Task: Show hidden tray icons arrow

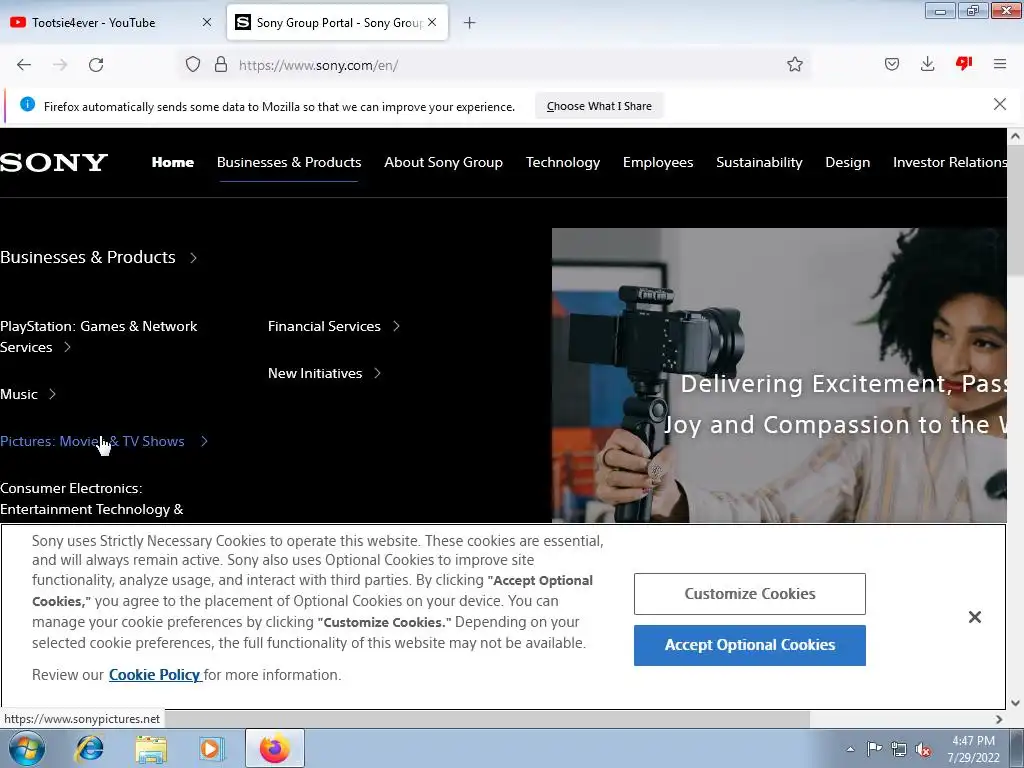Action: point(850,749)
